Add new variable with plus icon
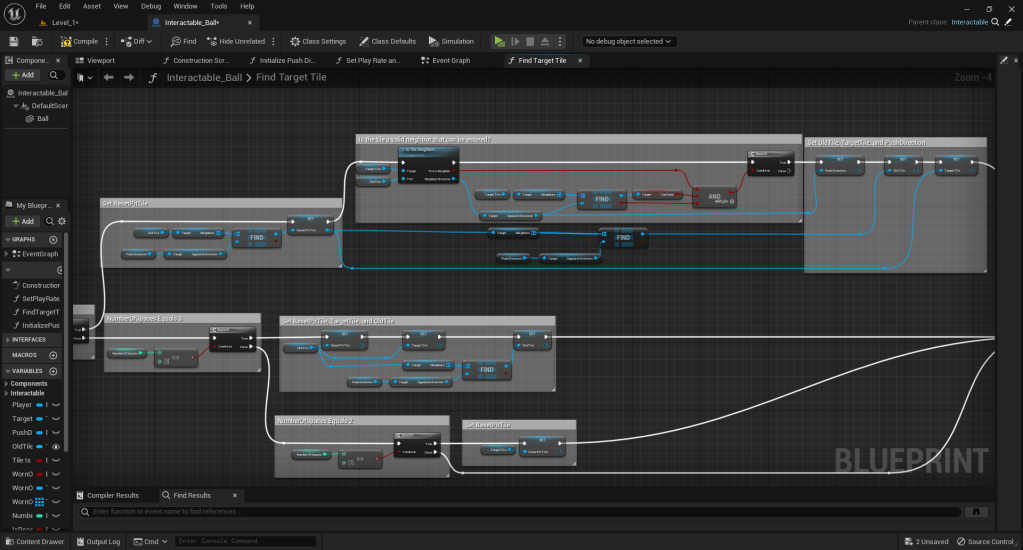Screen dimensions: 1023x550 click(53, 371)
